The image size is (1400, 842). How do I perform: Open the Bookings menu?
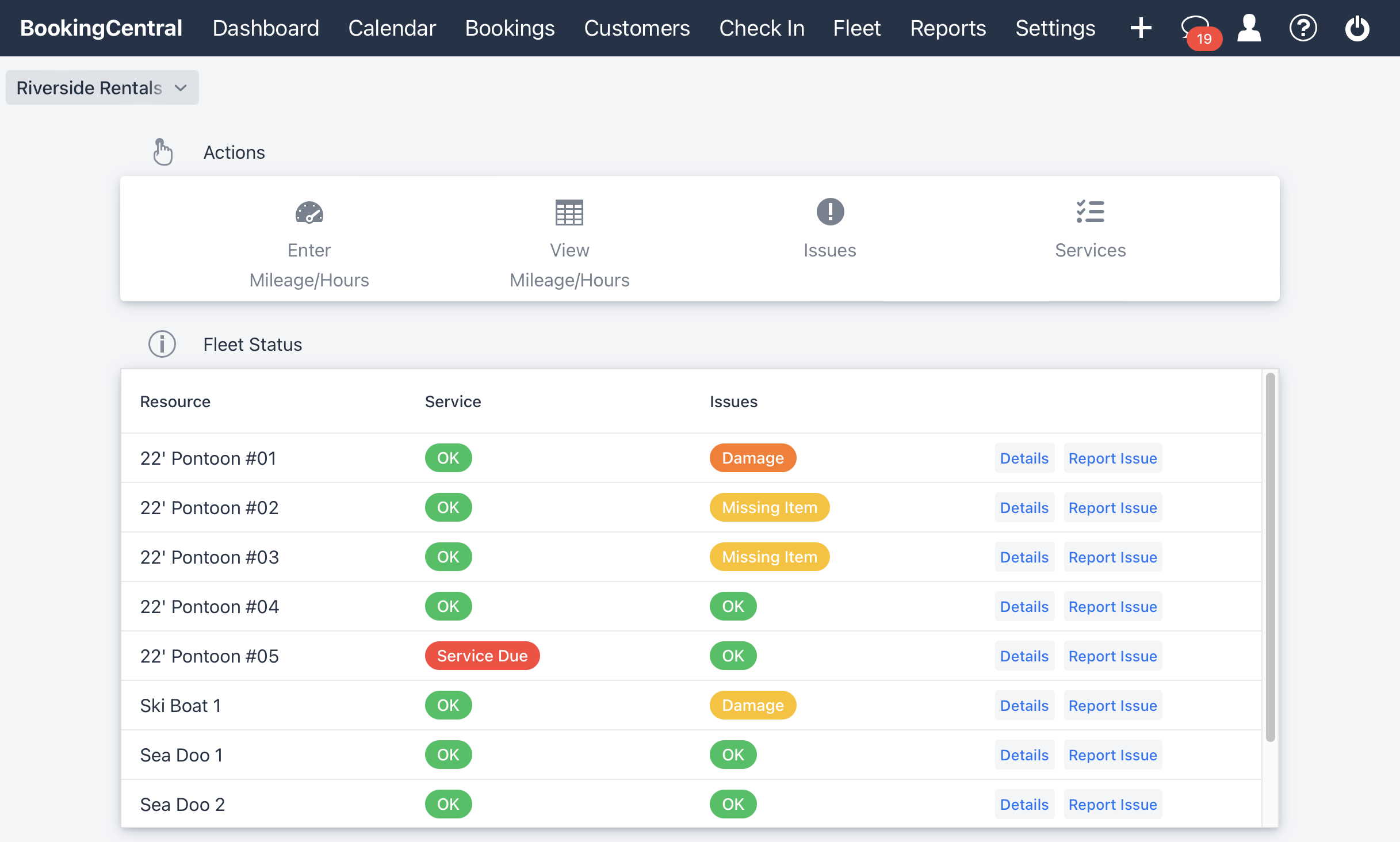tap(510, 28)
